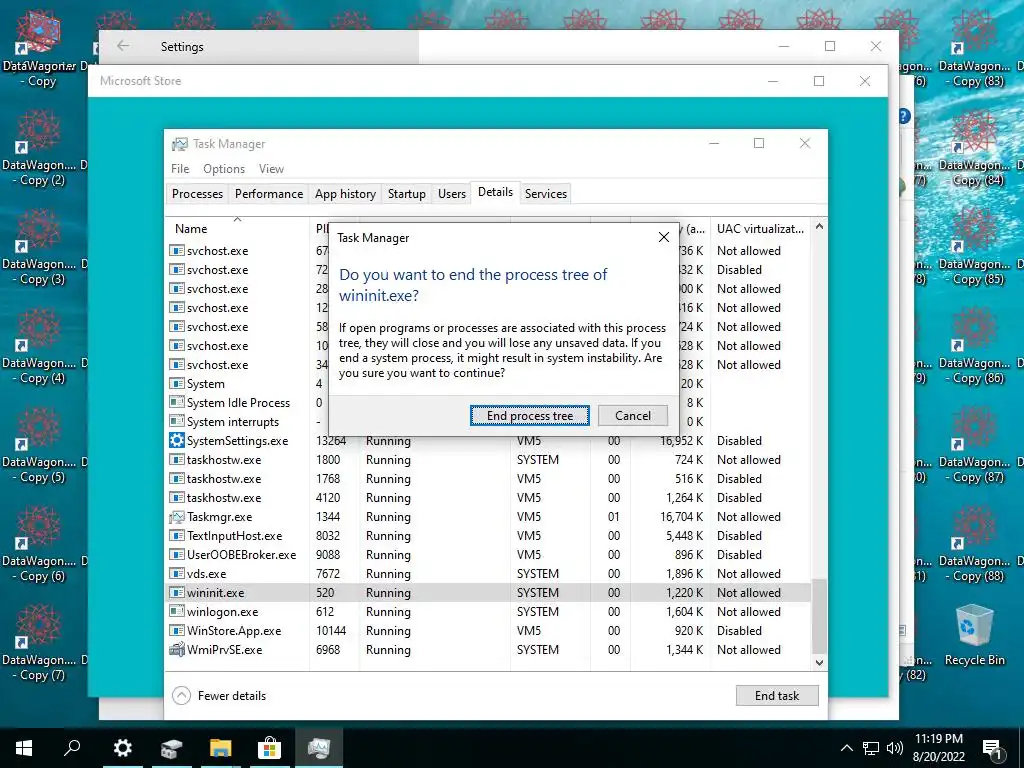The image size is (1024, 768).
Task: Switch to the Processes tab
Action: 197,194
